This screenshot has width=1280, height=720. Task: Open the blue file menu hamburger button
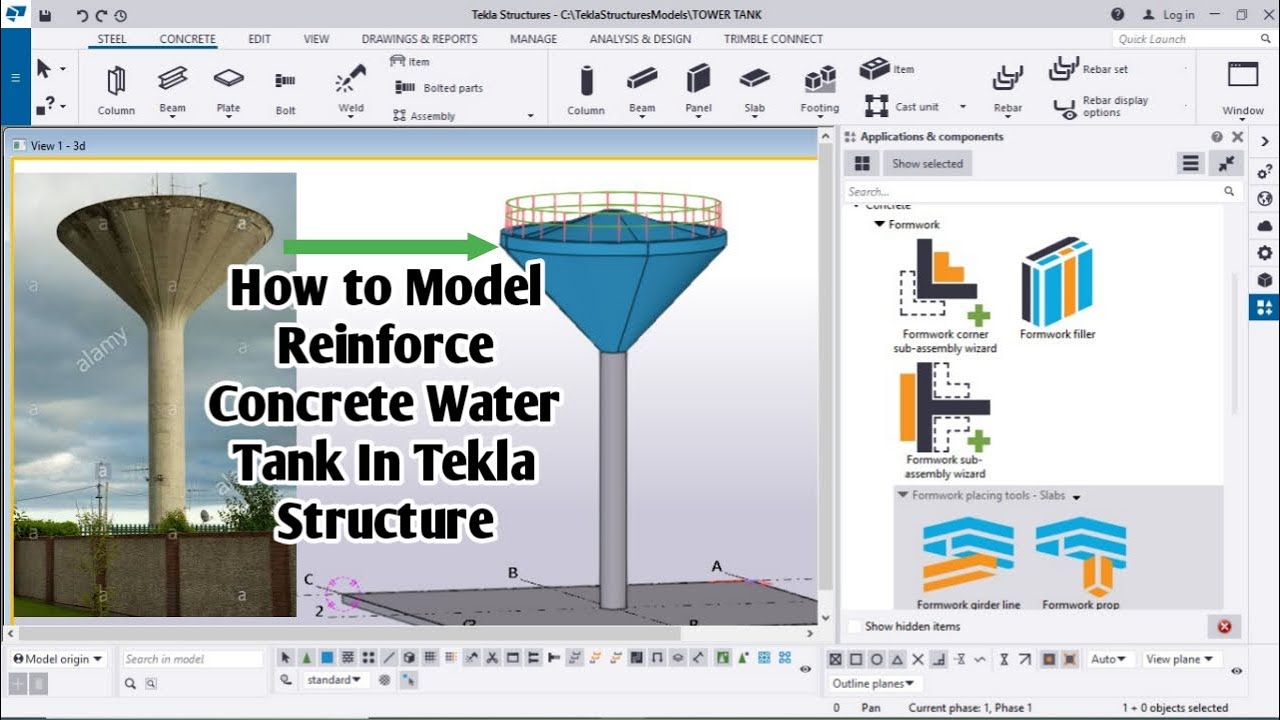pos(14,77)
